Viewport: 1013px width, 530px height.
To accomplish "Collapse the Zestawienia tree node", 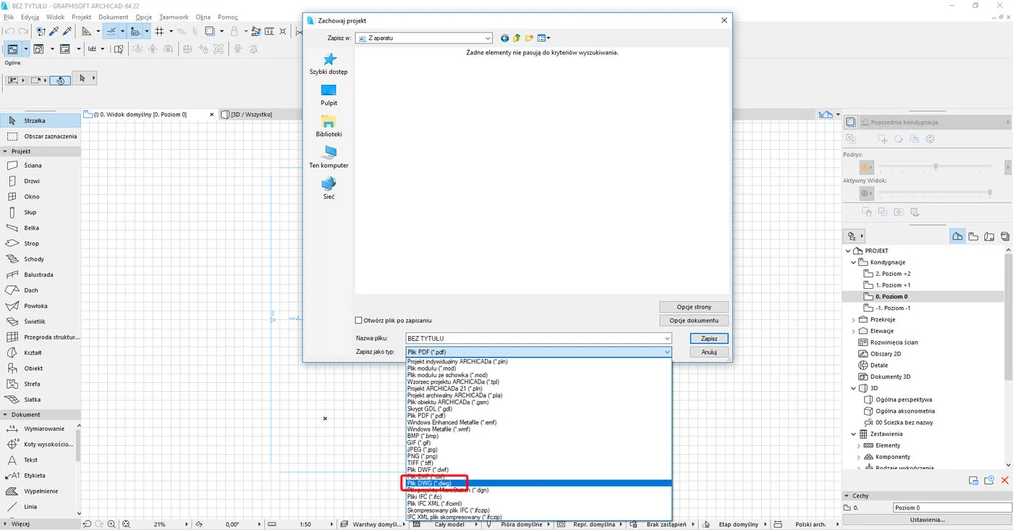I will point(853,434).
